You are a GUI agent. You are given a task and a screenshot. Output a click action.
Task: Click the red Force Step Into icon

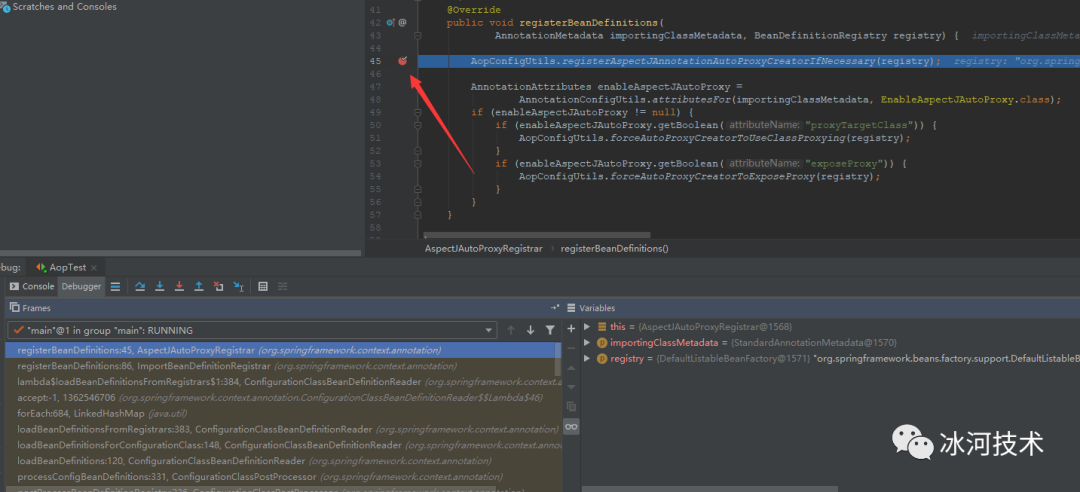pyautogui.click(x=179, y=287)
